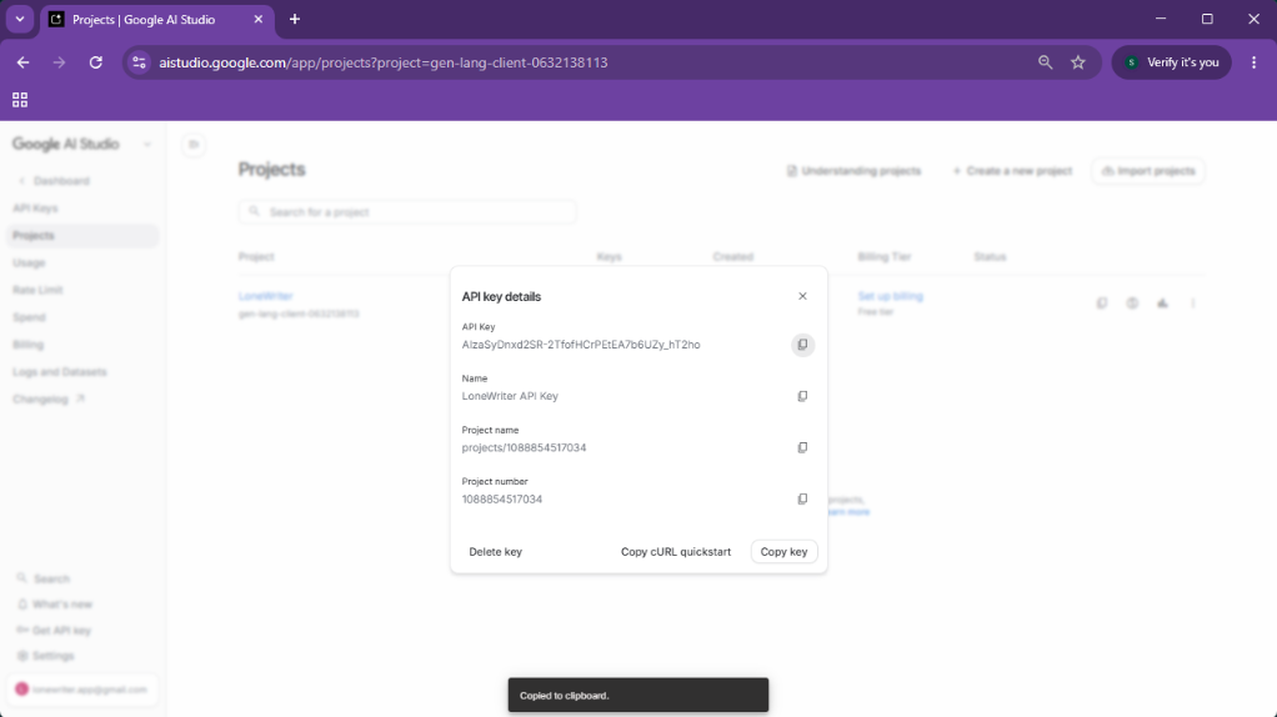The height and width of the screenshot is (717, 1277).
Task: Go back in browser history
Action: pyautogui.click(x=23, y=62)
